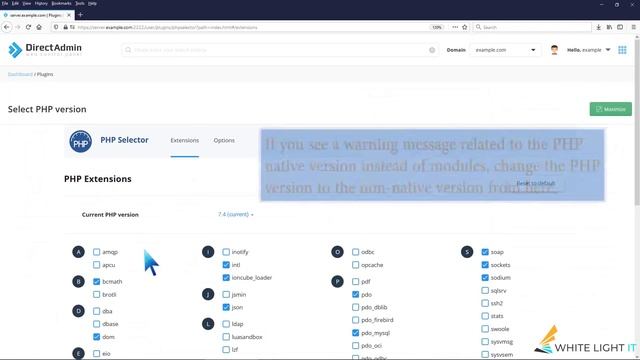Open the browser downloads icon

598,27
